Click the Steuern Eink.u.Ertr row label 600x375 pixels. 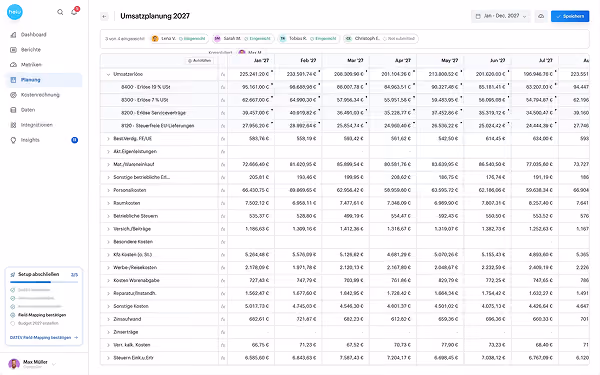[x=134, y=358]
